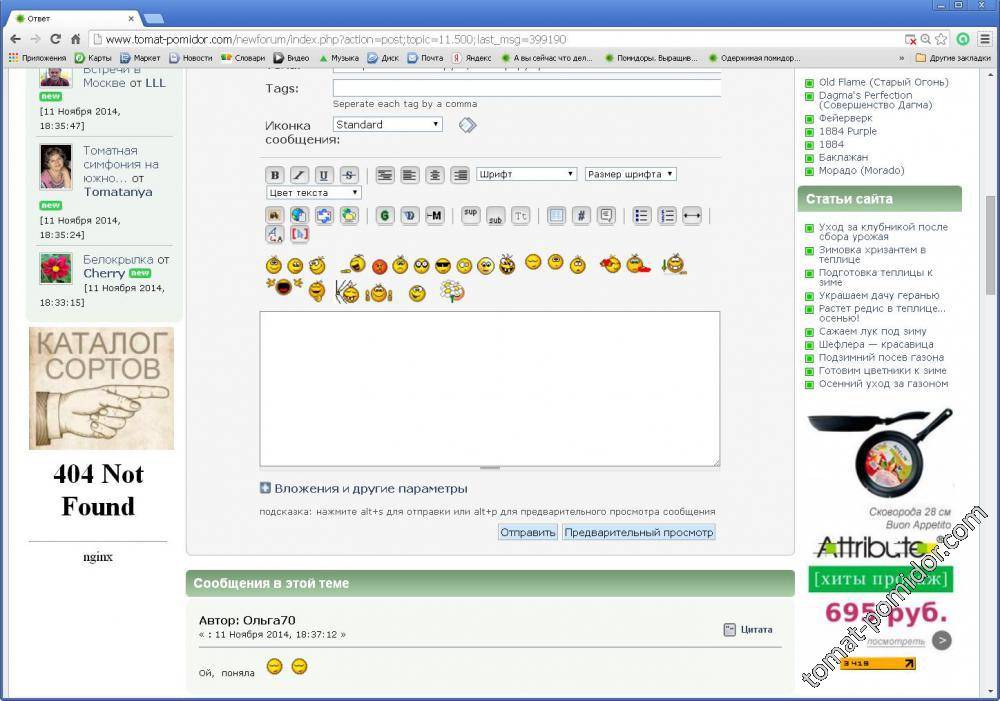Open the Новости bookmark
Image resolution: width=1000 pixels, height=701 pixels.
[190, 58]
